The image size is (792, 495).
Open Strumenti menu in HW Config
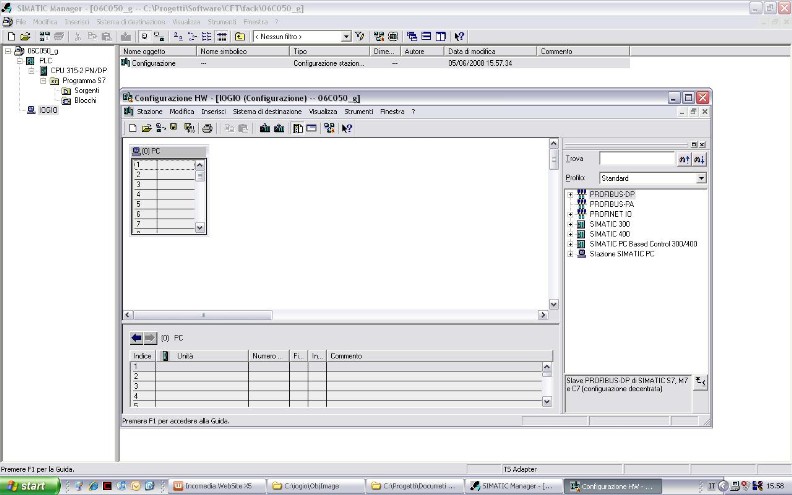click(x=359, y=112)
